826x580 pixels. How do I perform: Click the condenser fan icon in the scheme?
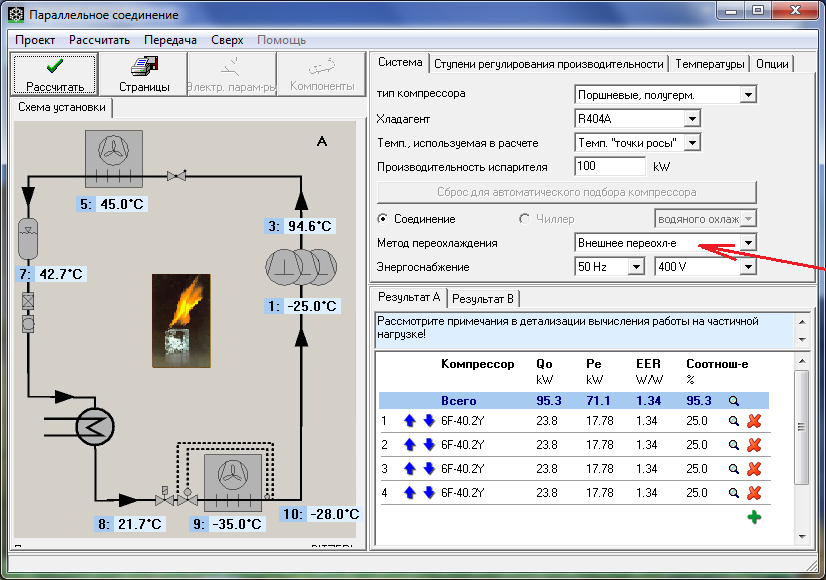coord(114,159)
